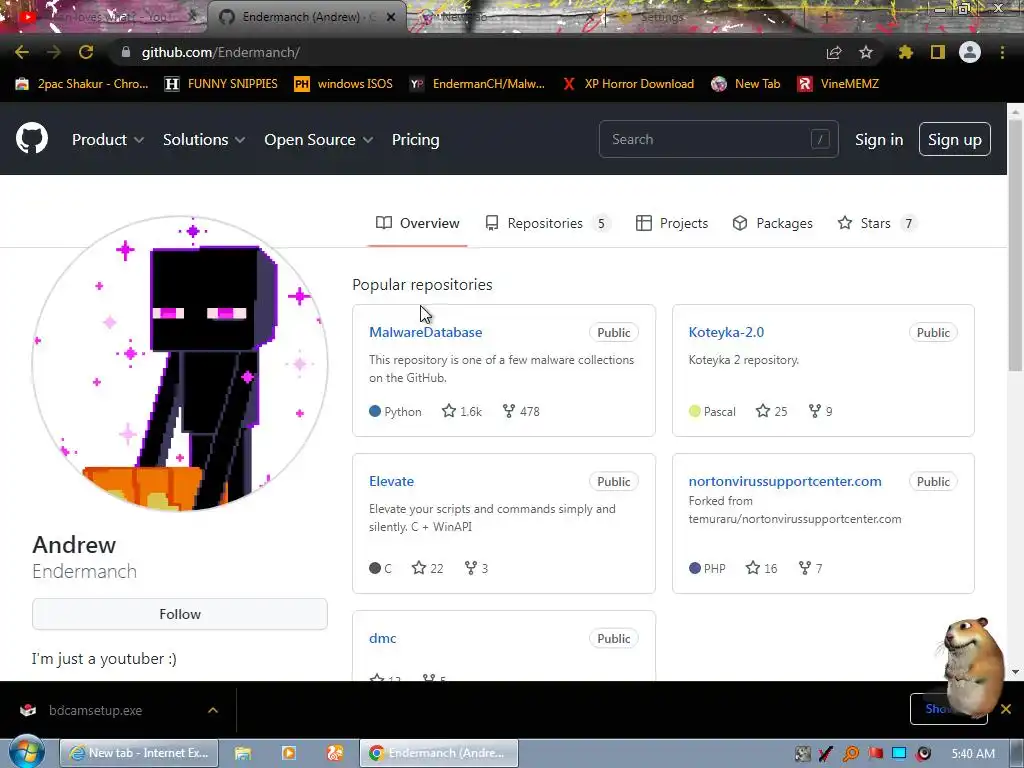Open the extensions puzzle icon
This screenshot has width=1024, height=768.
point(906,52)
